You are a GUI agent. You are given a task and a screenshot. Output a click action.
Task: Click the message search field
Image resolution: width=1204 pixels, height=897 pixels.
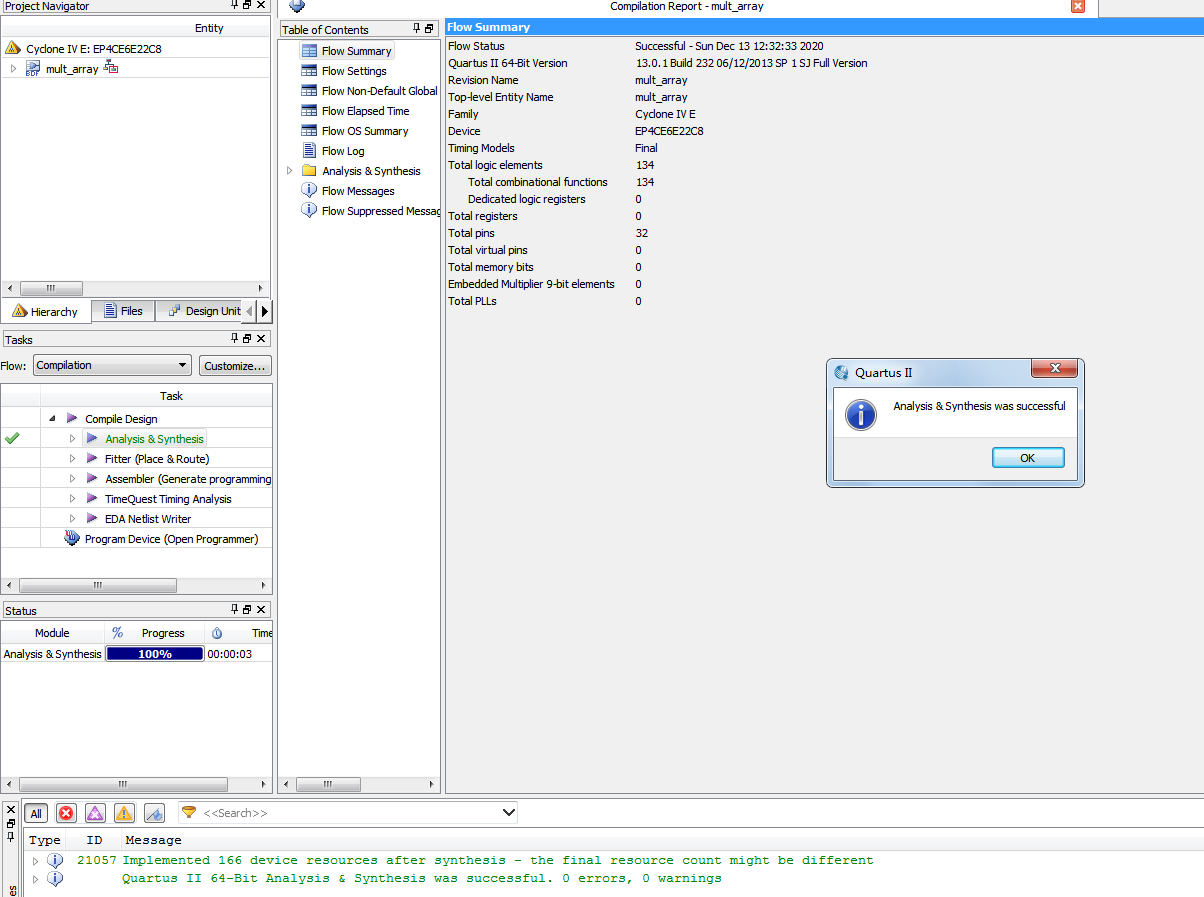click(348, 813)
